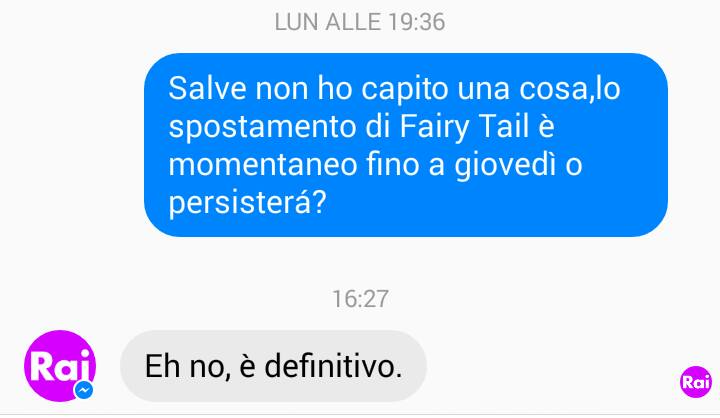Image resolution: width=720 pixels, height=418 pixels.
Task: Click the Messenger badge on Rai avatar
Action: pyautogui.click(x=84, y=390)
